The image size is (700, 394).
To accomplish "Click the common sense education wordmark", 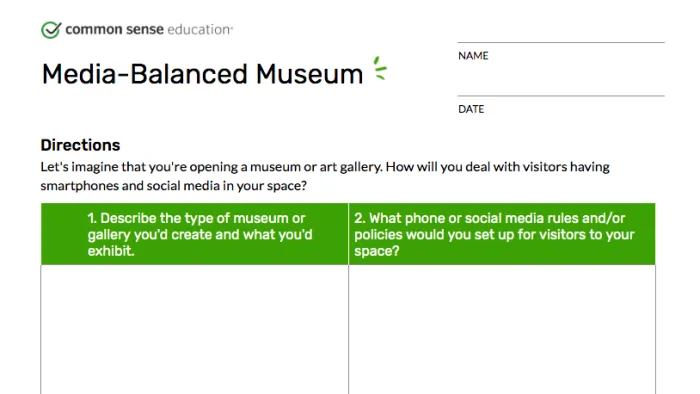I will click(149, 29).
